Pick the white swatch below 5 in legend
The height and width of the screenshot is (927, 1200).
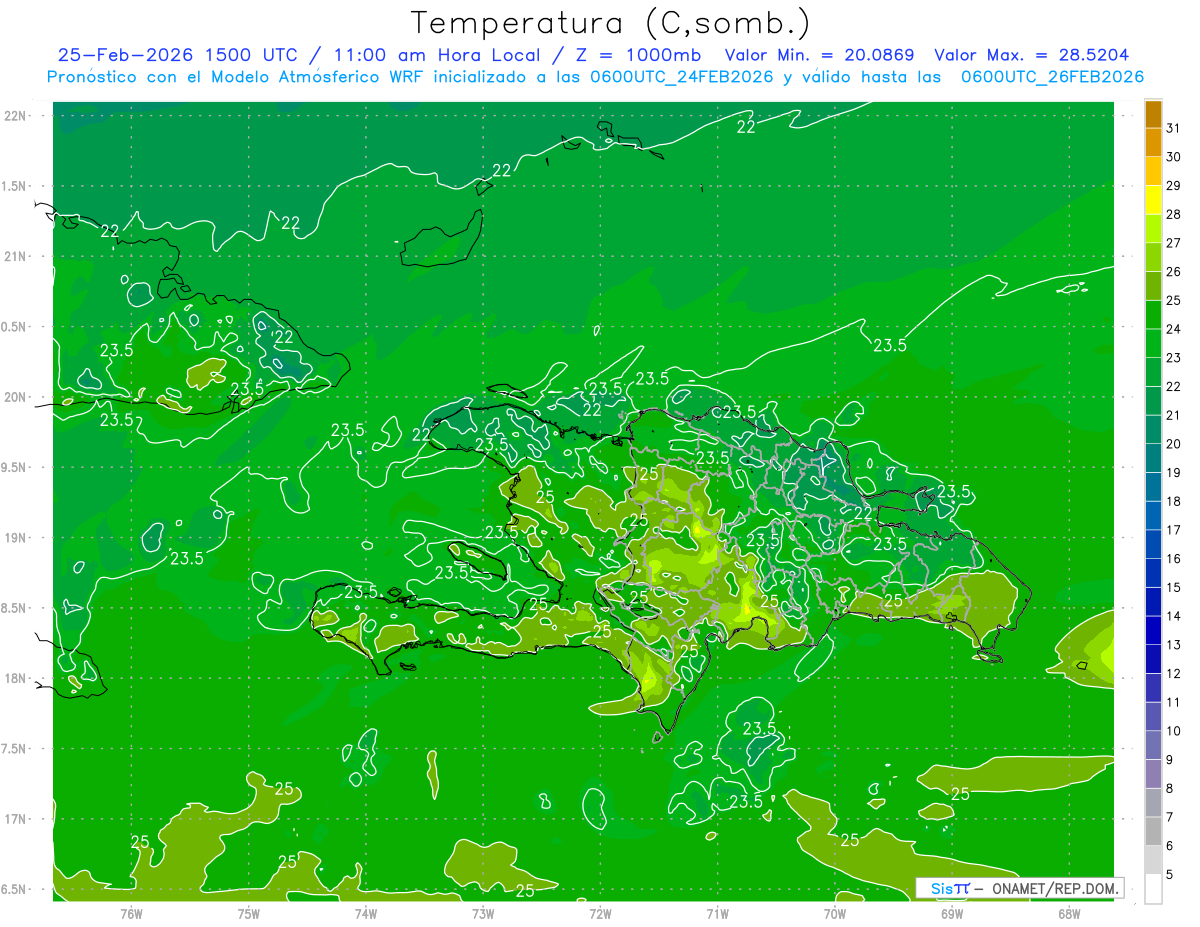point(1153,889)
